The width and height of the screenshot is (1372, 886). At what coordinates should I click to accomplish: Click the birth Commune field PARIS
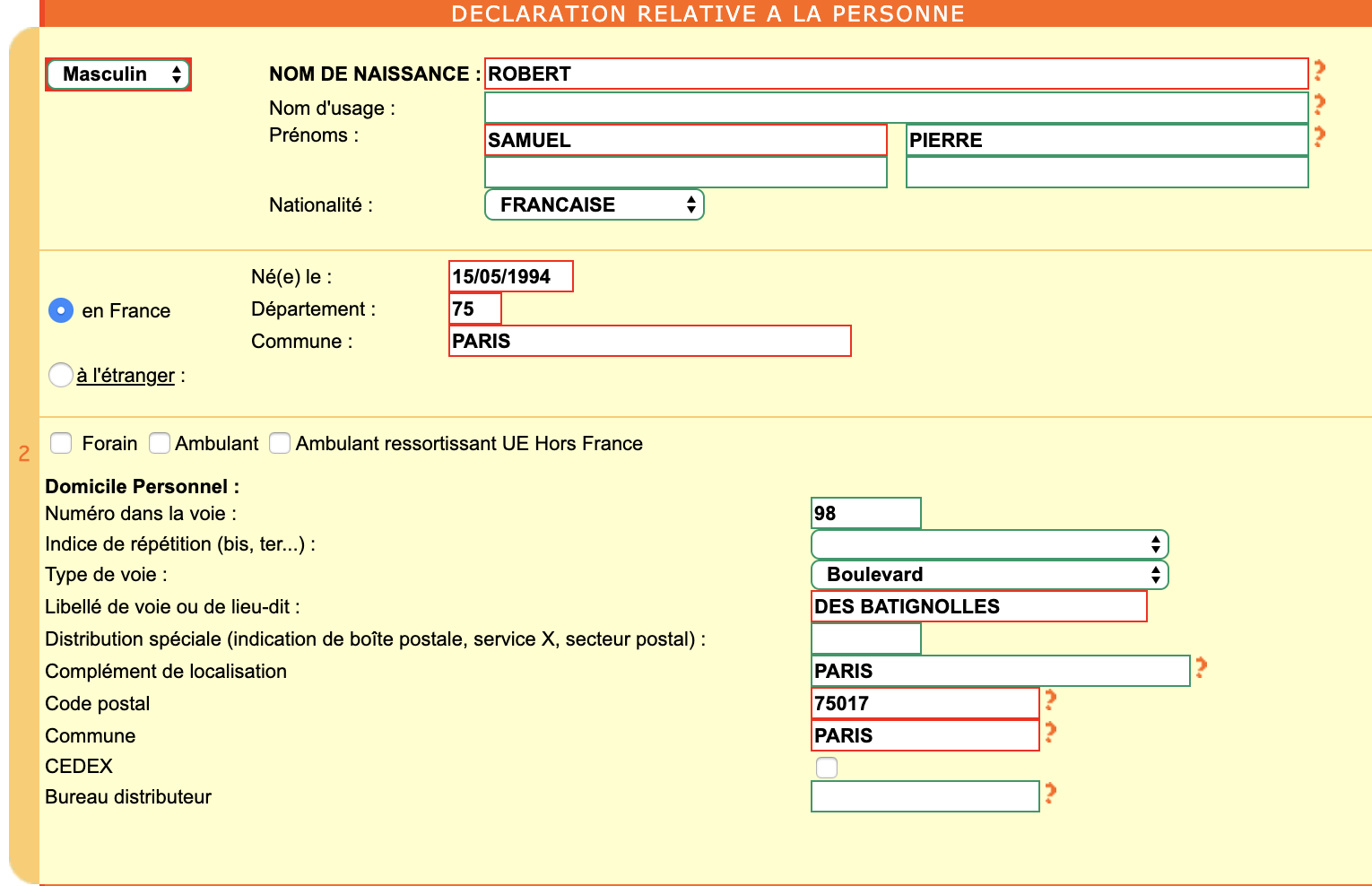(x=650, y=341)
